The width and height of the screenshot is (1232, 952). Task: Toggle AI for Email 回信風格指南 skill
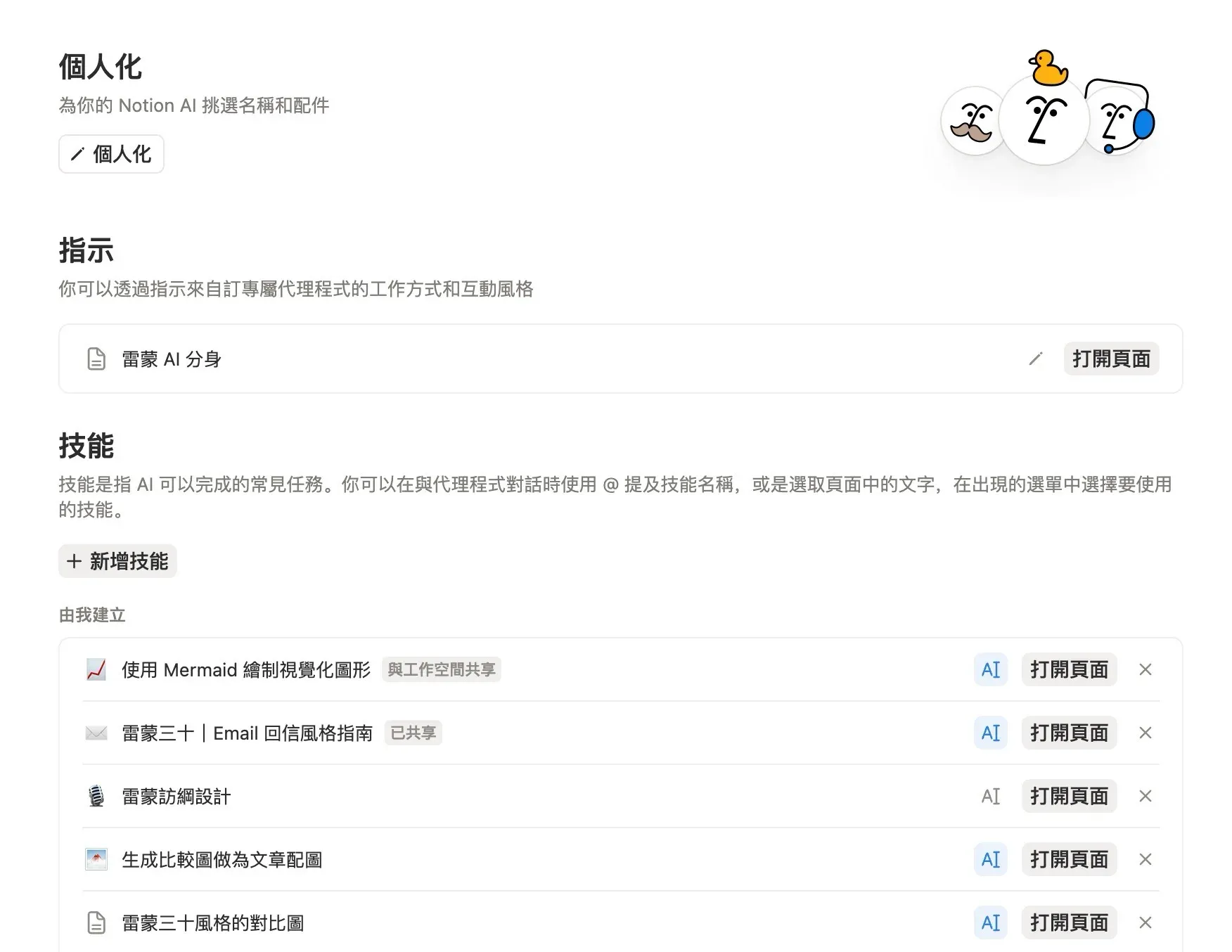click(x=990, y=733)
